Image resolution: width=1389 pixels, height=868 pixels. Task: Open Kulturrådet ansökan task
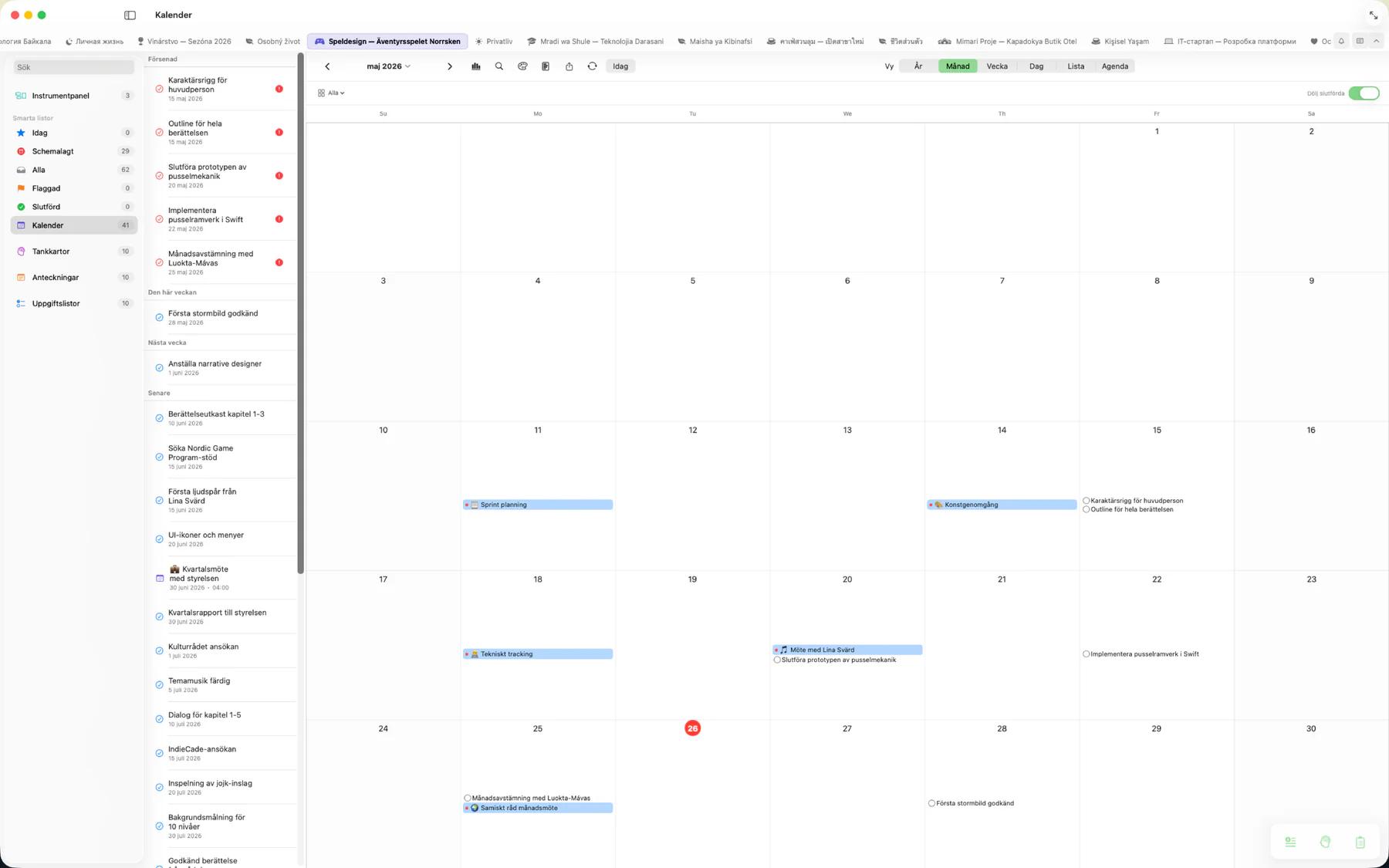tap(221, 650)
